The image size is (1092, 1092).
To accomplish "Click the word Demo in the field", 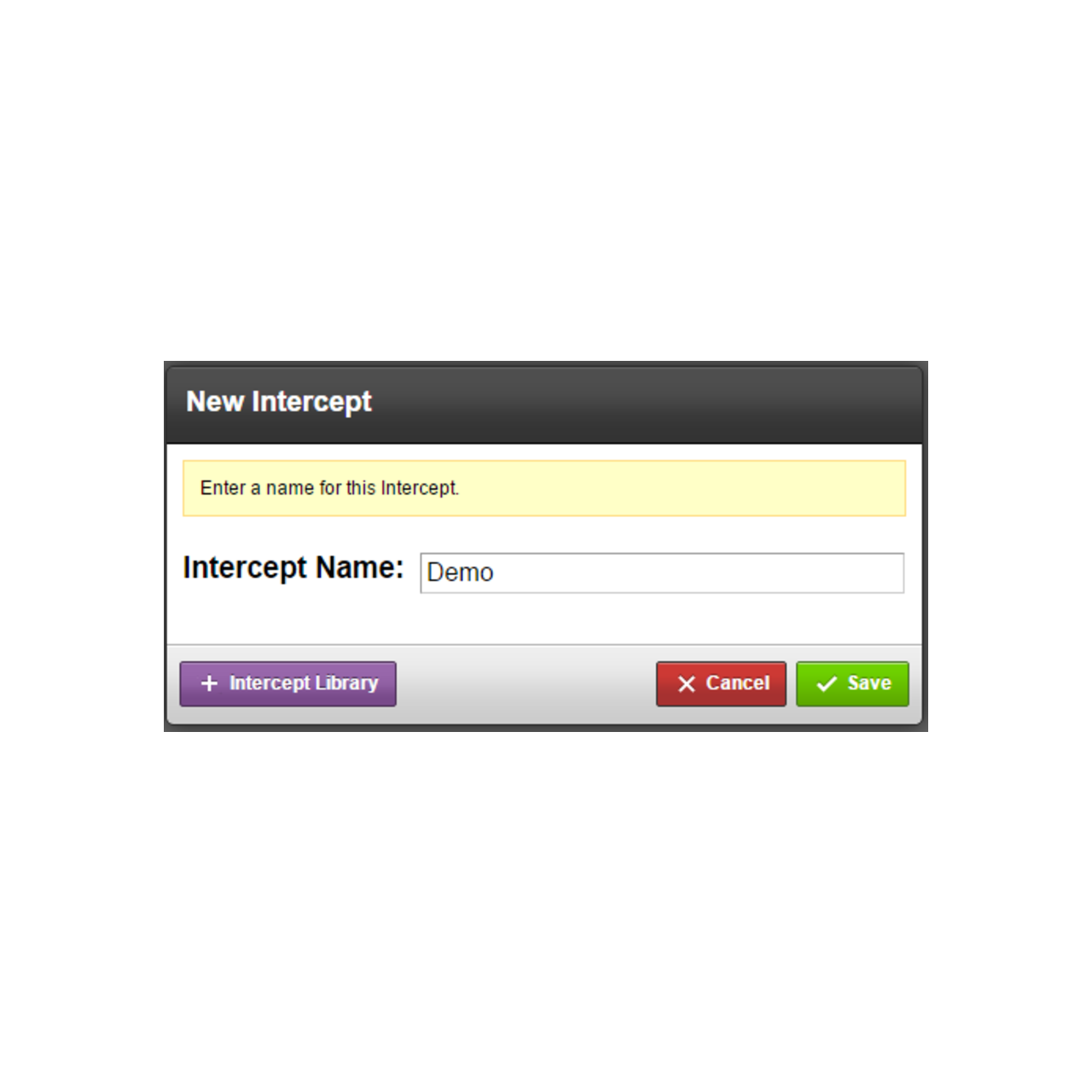I will (460, 572).
